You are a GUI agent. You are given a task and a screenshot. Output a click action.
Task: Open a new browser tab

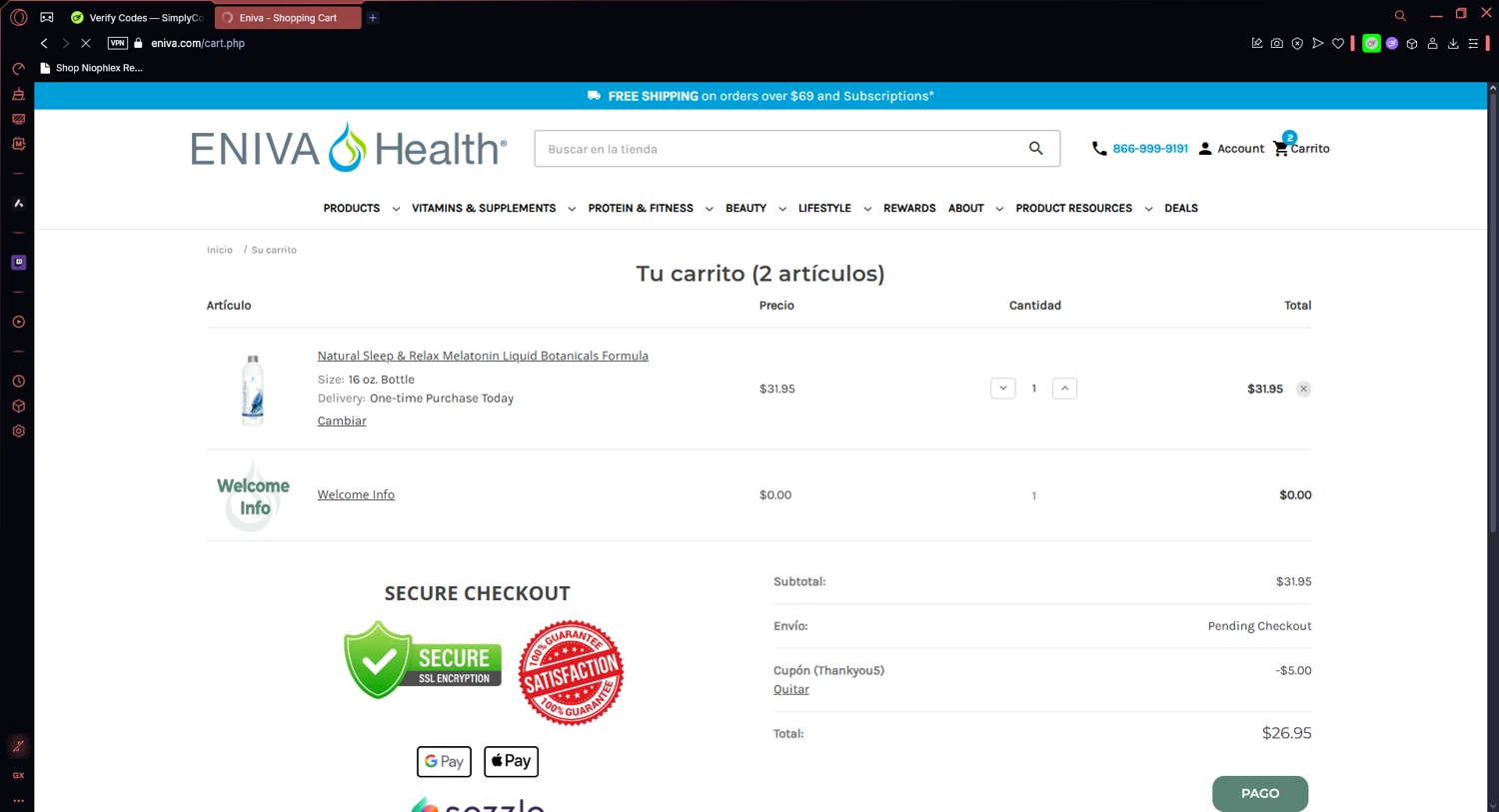373,17
